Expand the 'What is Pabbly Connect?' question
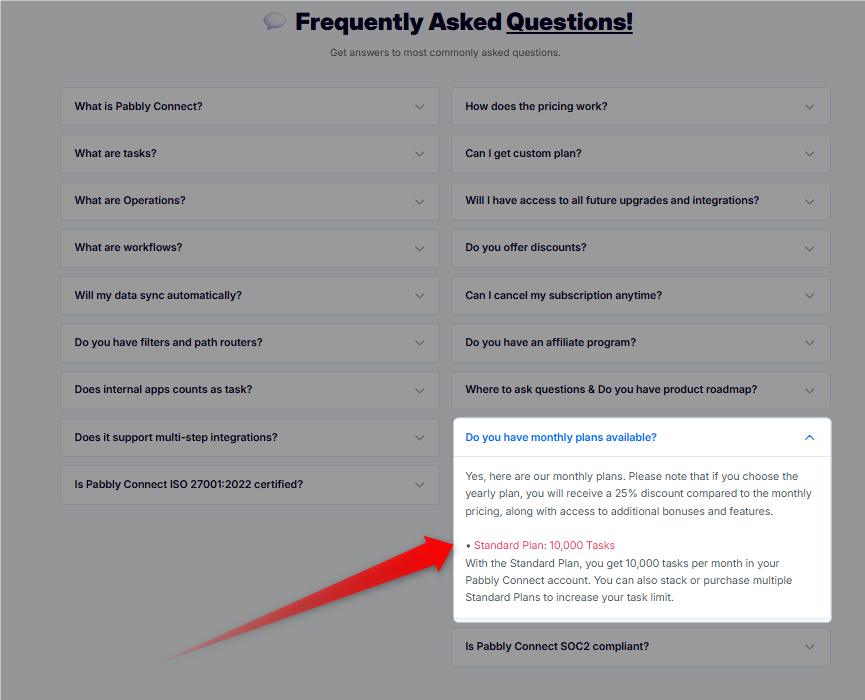This screenshot has width=865, height=700. (249, 106)
